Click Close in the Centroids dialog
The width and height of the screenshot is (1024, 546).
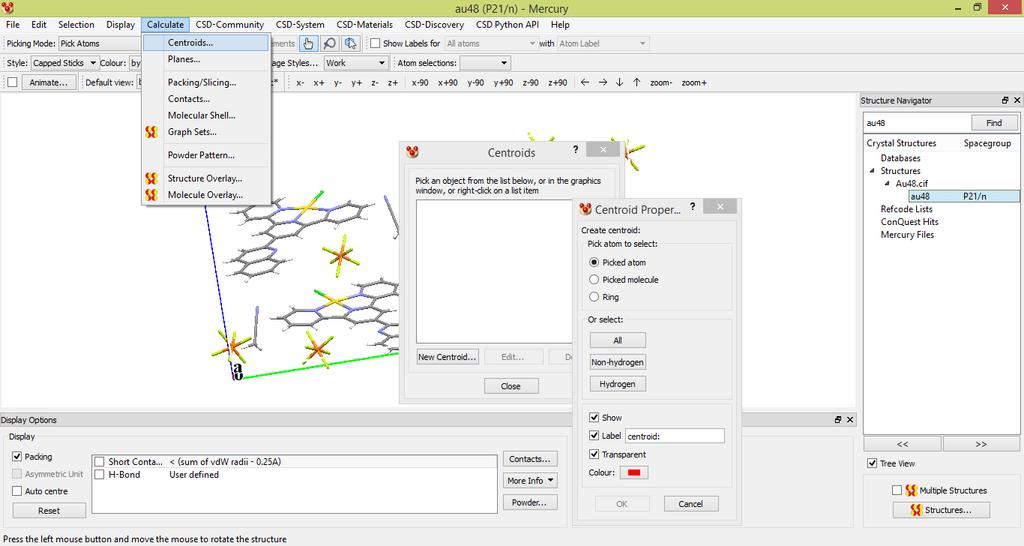(511, 386)
